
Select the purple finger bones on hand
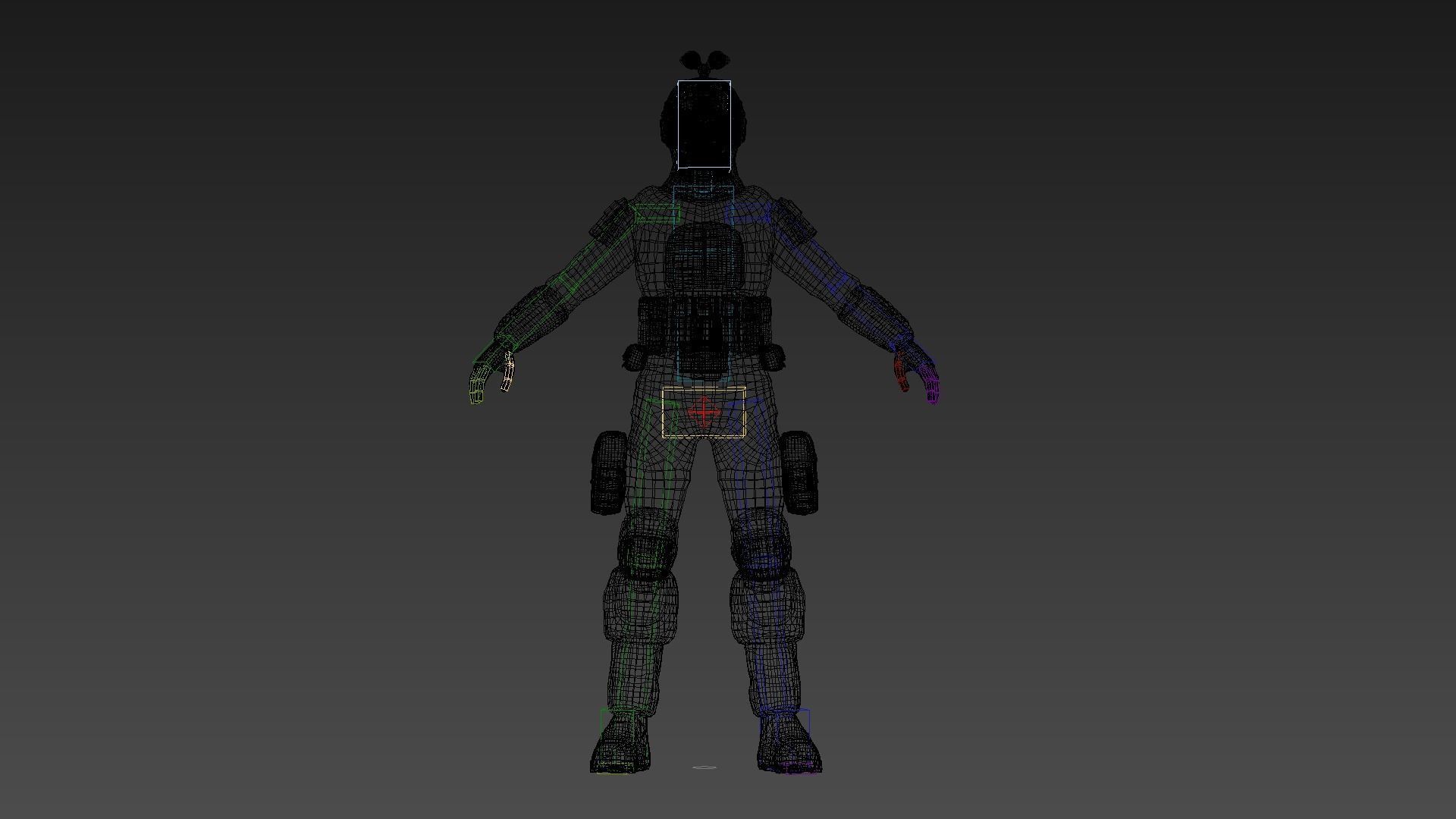coord(931,388)
